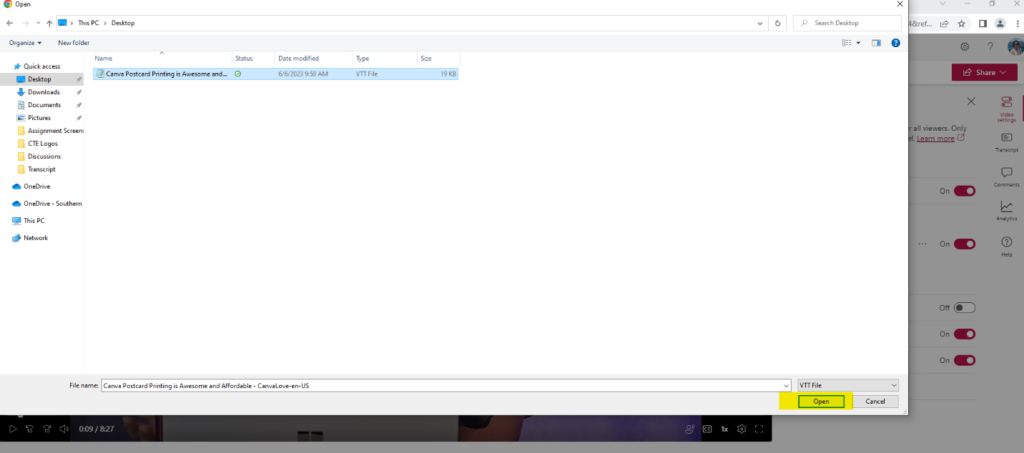Follow the Learn more link
The width and height of the screenshot is (1024, 453).
936,138
